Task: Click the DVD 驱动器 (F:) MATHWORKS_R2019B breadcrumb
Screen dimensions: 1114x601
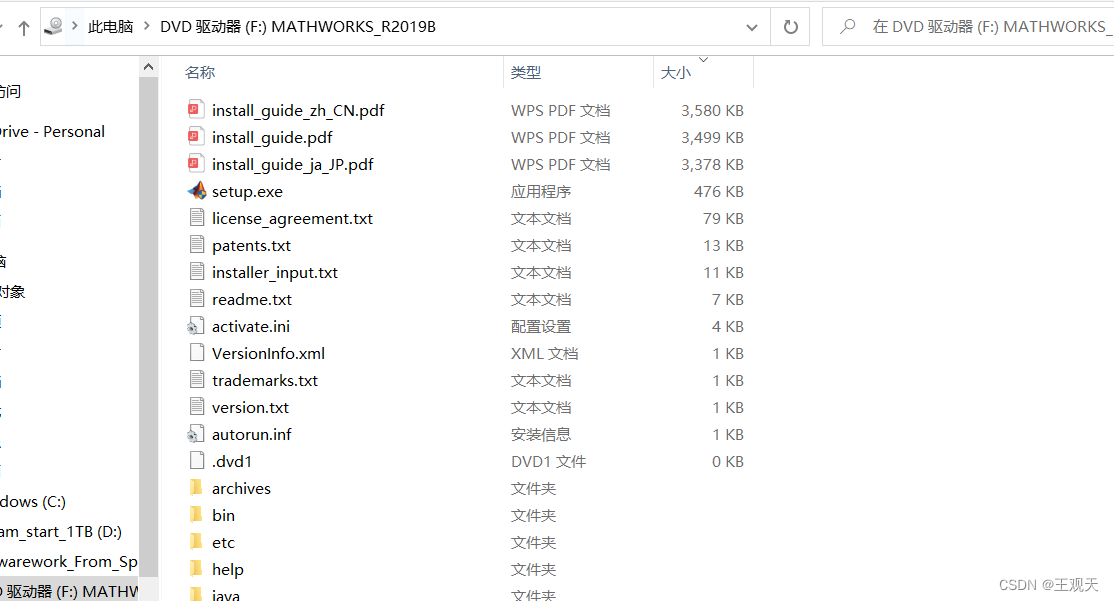Action: 298,27
